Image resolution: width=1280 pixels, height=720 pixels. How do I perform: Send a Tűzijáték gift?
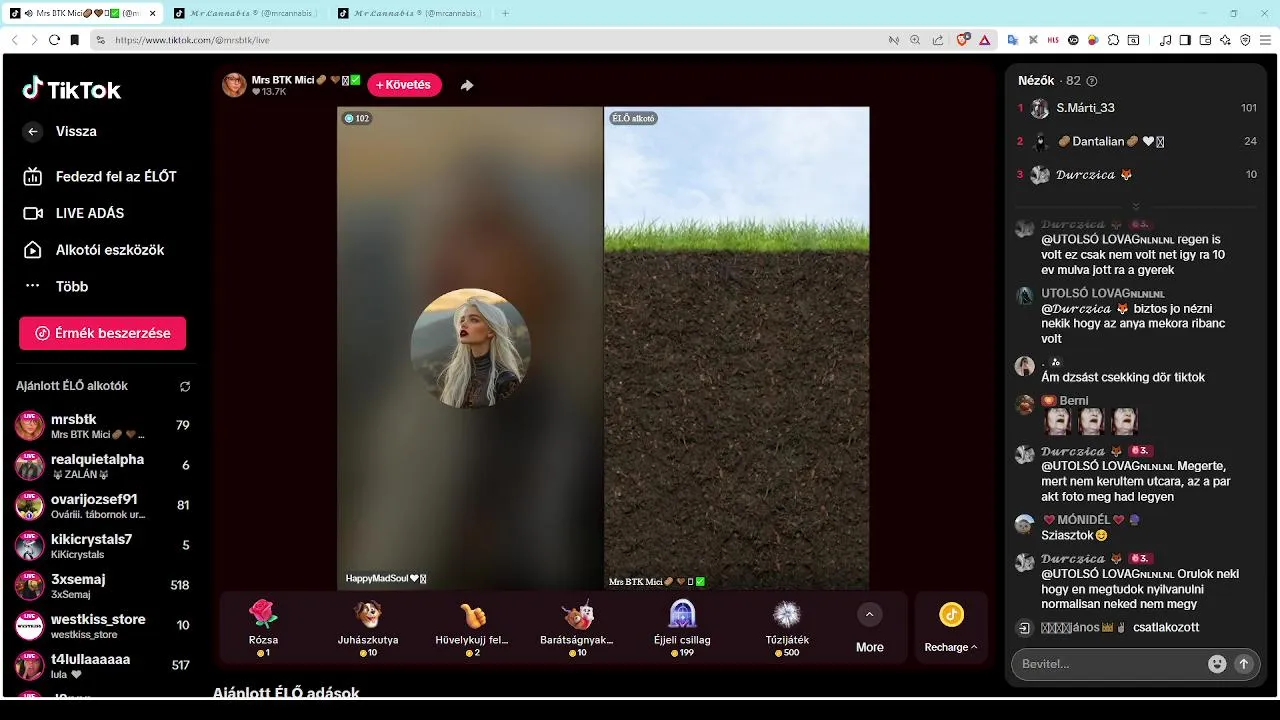787,628
